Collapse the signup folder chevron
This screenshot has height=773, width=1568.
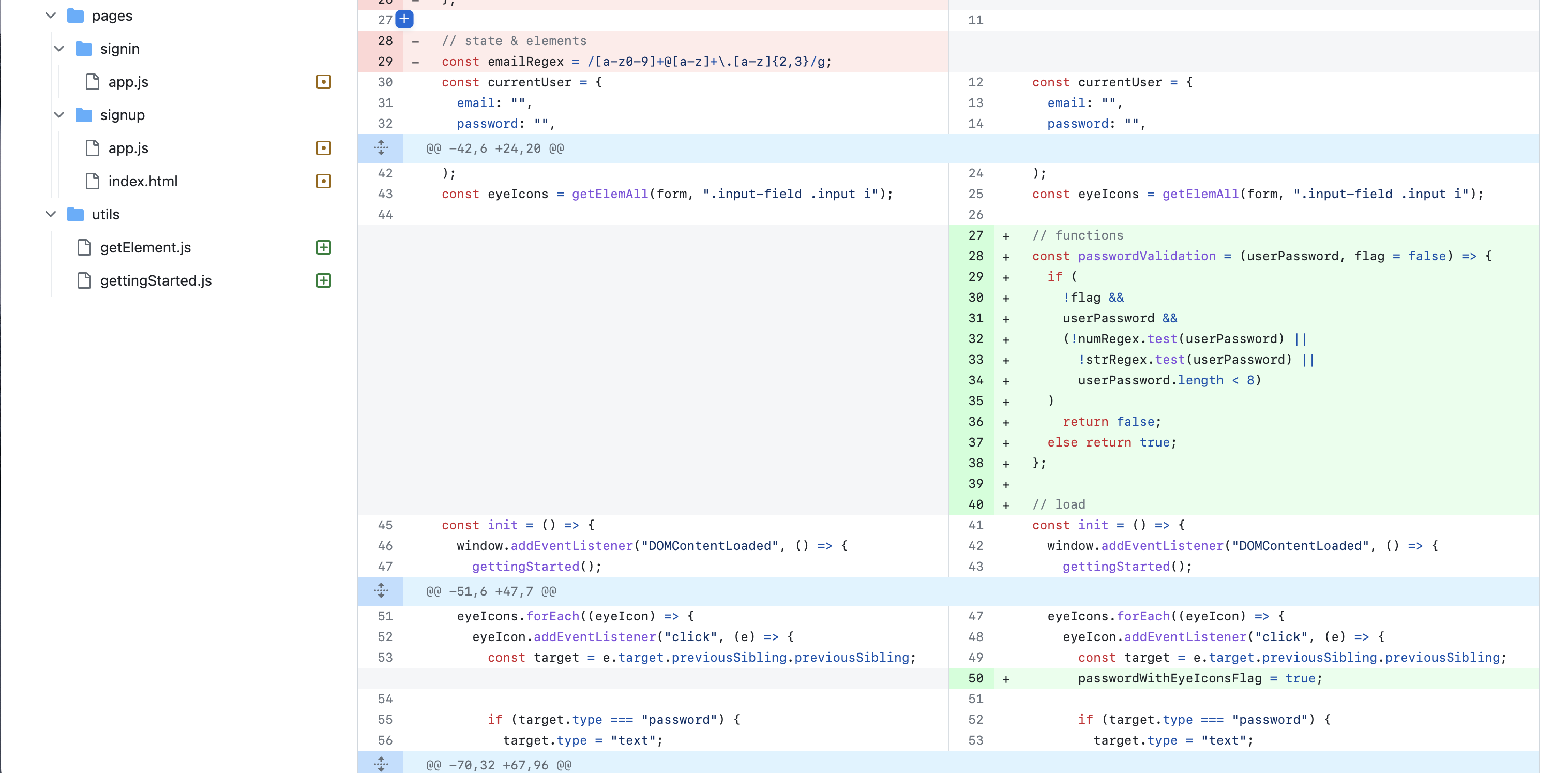pyautogui.click(x=59, y=115)
